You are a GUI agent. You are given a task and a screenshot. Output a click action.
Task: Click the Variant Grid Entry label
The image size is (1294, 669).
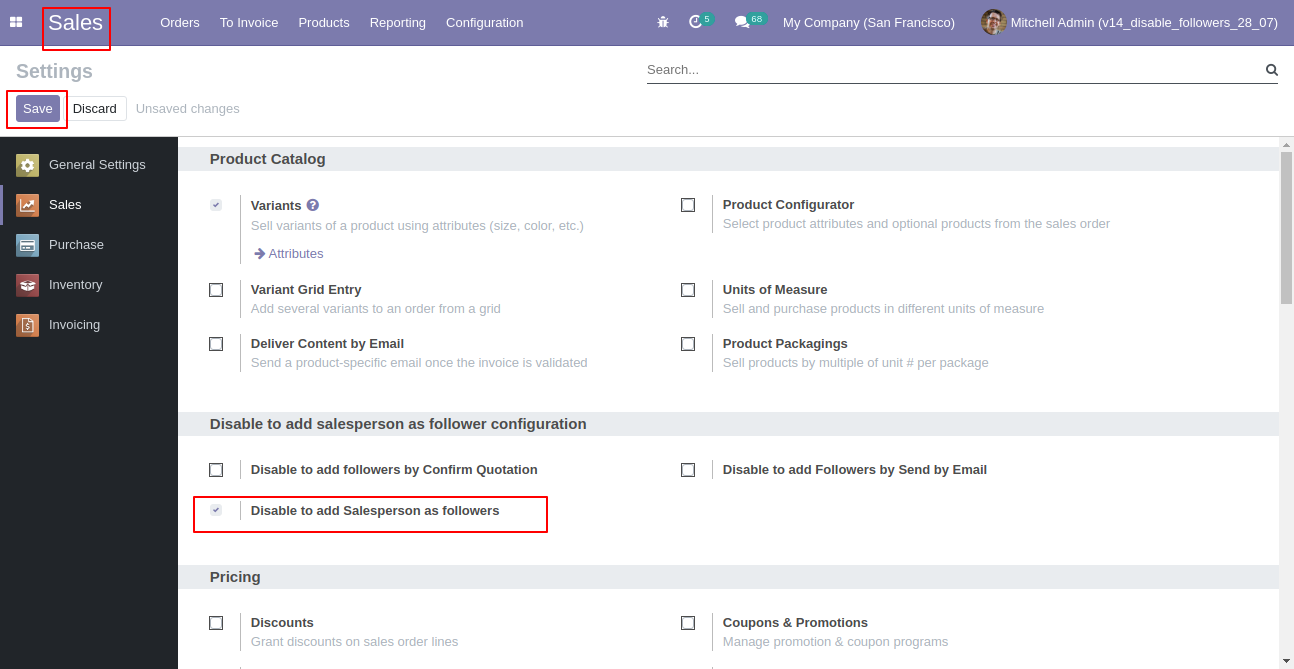point(306,290)
